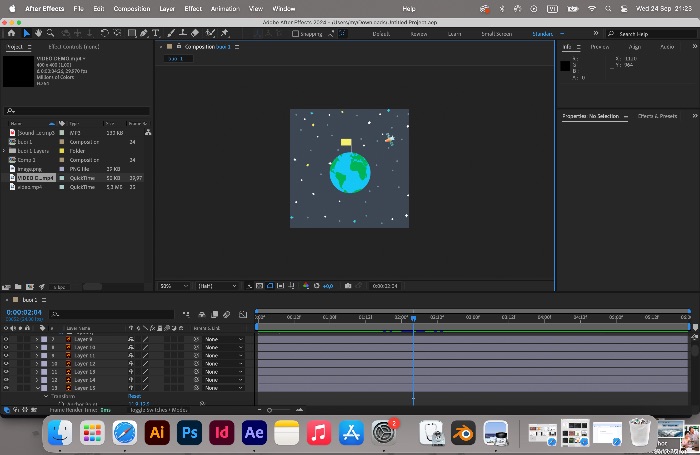Expand Layer 9 properties
This screenshot has width=700, height=455.
37,339
